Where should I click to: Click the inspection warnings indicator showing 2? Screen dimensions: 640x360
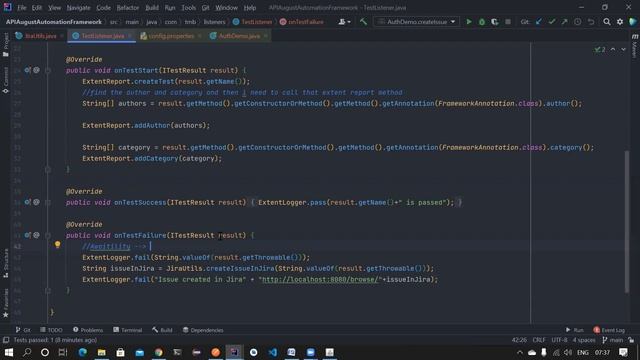(x=600, y=49)
